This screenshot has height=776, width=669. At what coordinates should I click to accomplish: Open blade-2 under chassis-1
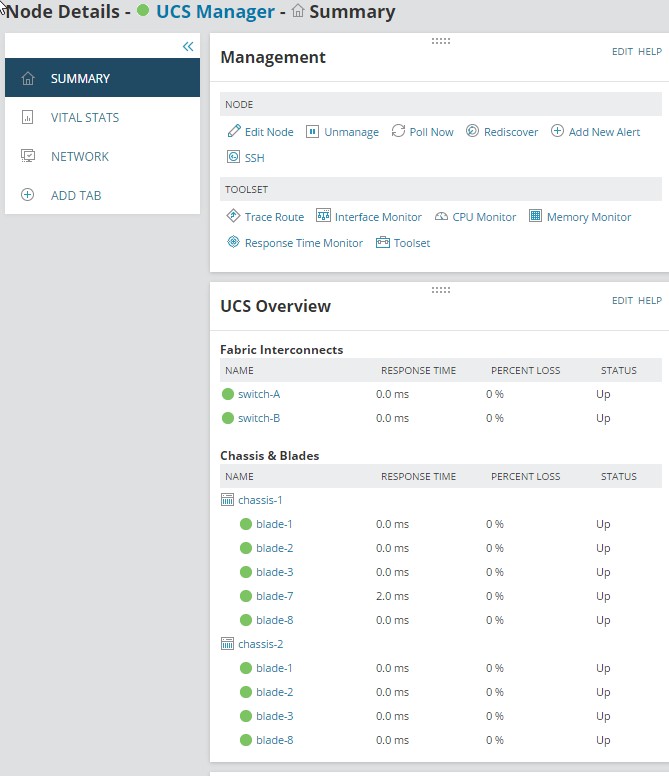pos(275,548)
